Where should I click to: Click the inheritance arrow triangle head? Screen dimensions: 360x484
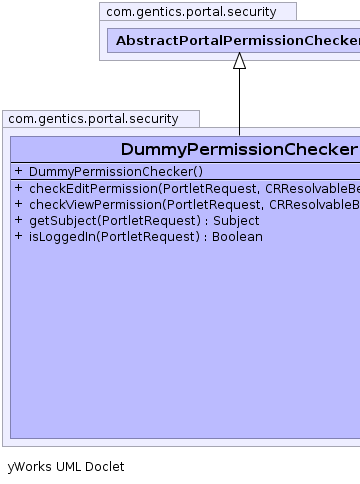click(239, 61)
